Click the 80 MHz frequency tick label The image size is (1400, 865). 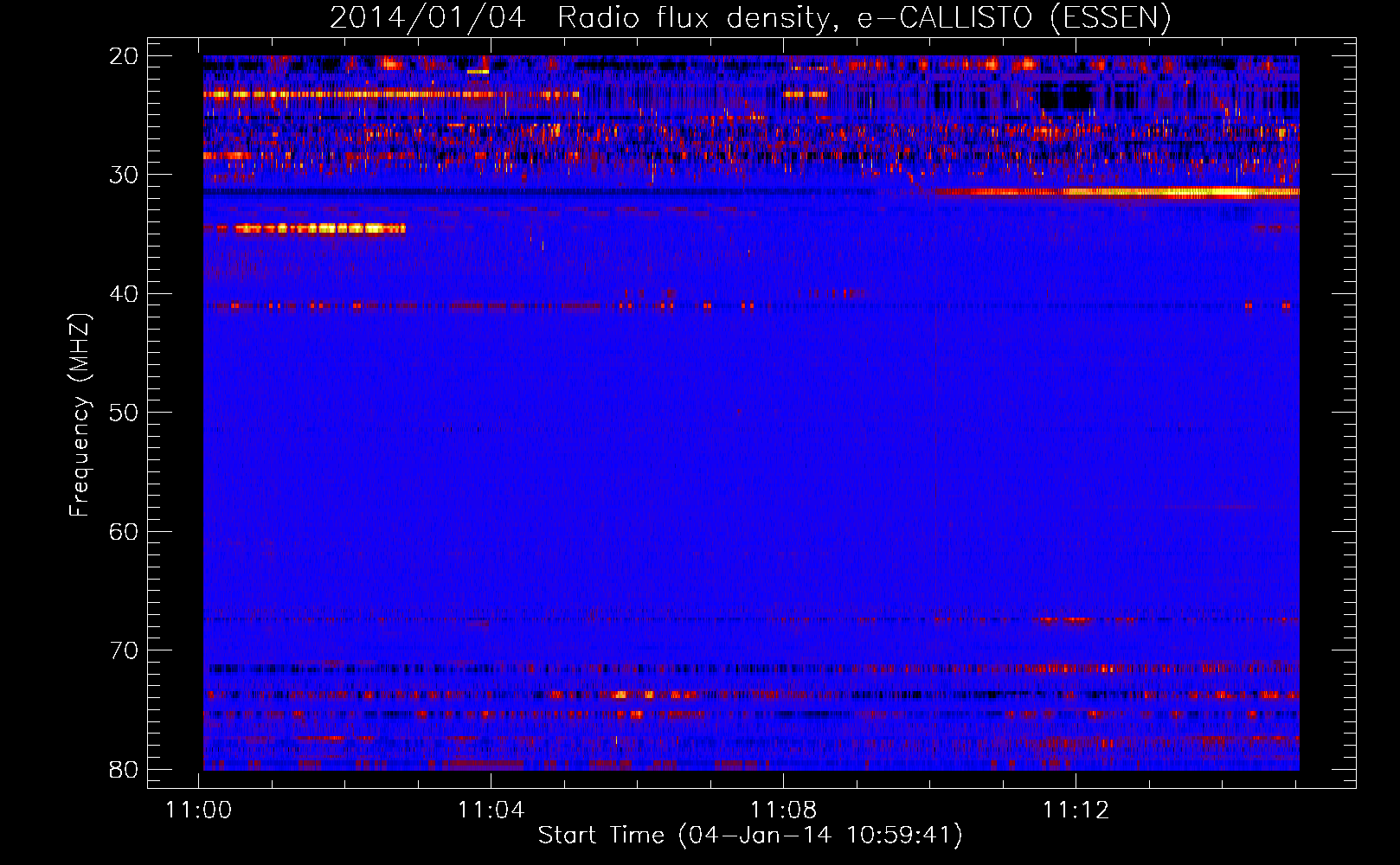tap(124, 769)
